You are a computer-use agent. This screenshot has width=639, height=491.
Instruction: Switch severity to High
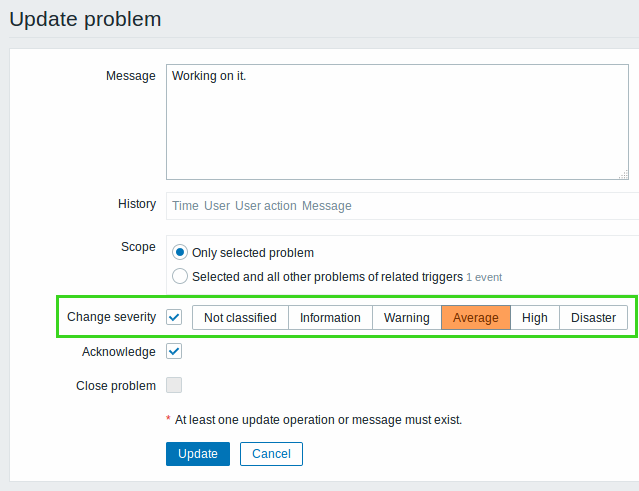[x=535, y=318]
